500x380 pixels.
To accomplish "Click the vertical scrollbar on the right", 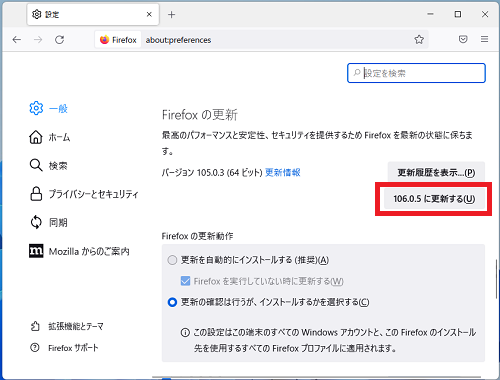I will click(496, 279).
